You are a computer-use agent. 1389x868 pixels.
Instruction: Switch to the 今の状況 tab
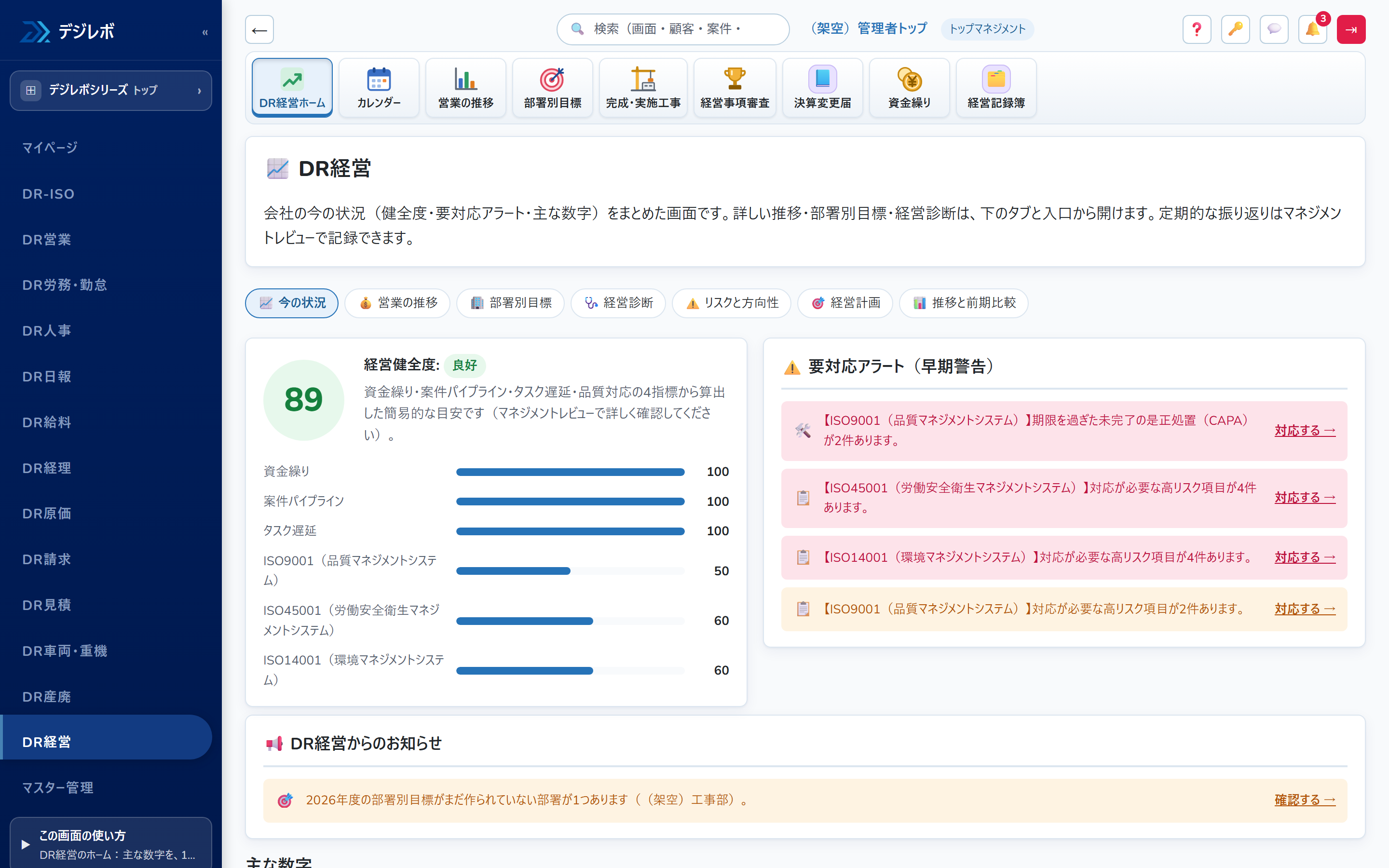pos(292,302)
